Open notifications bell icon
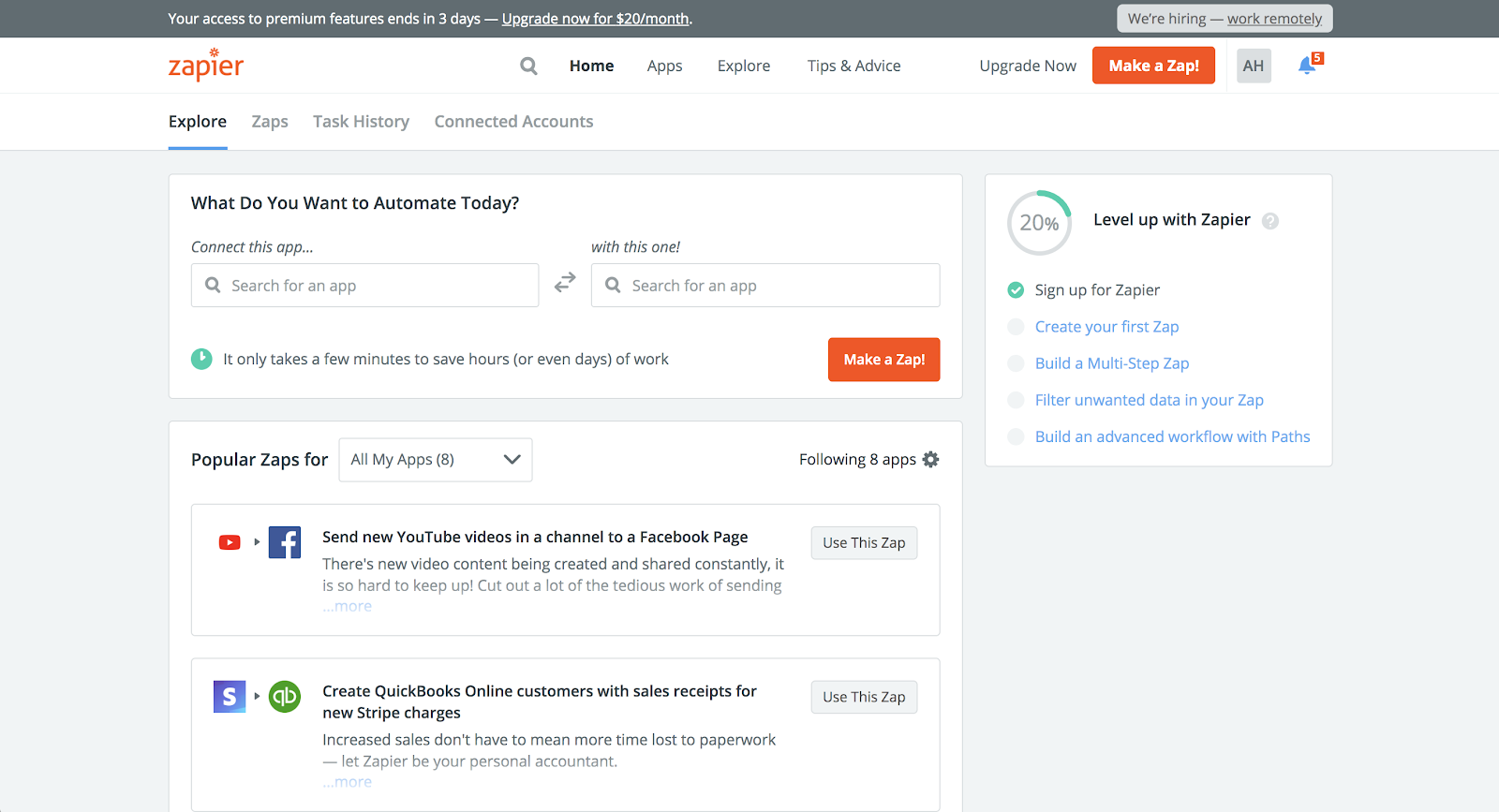Image resolution: width=1499 pixels, height=812 pixels. 1307,66
